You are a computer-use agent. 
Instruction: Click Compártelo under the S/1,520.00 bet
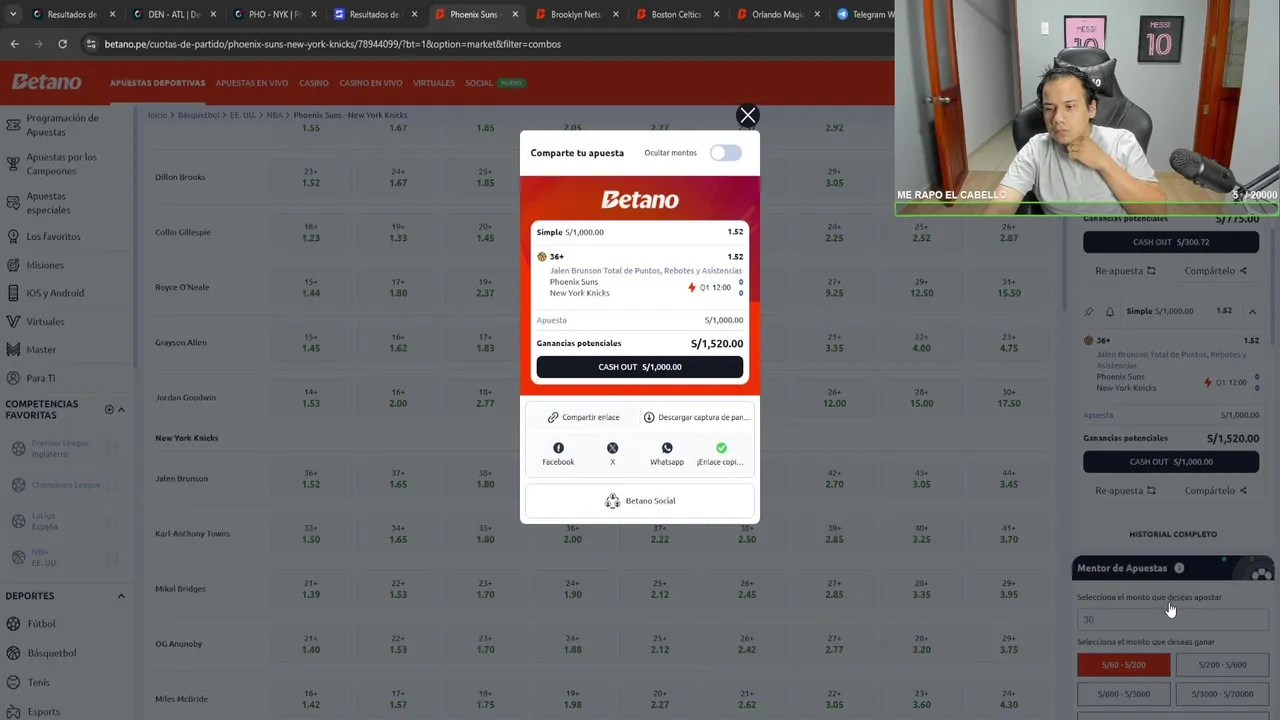click(1215, 491)
